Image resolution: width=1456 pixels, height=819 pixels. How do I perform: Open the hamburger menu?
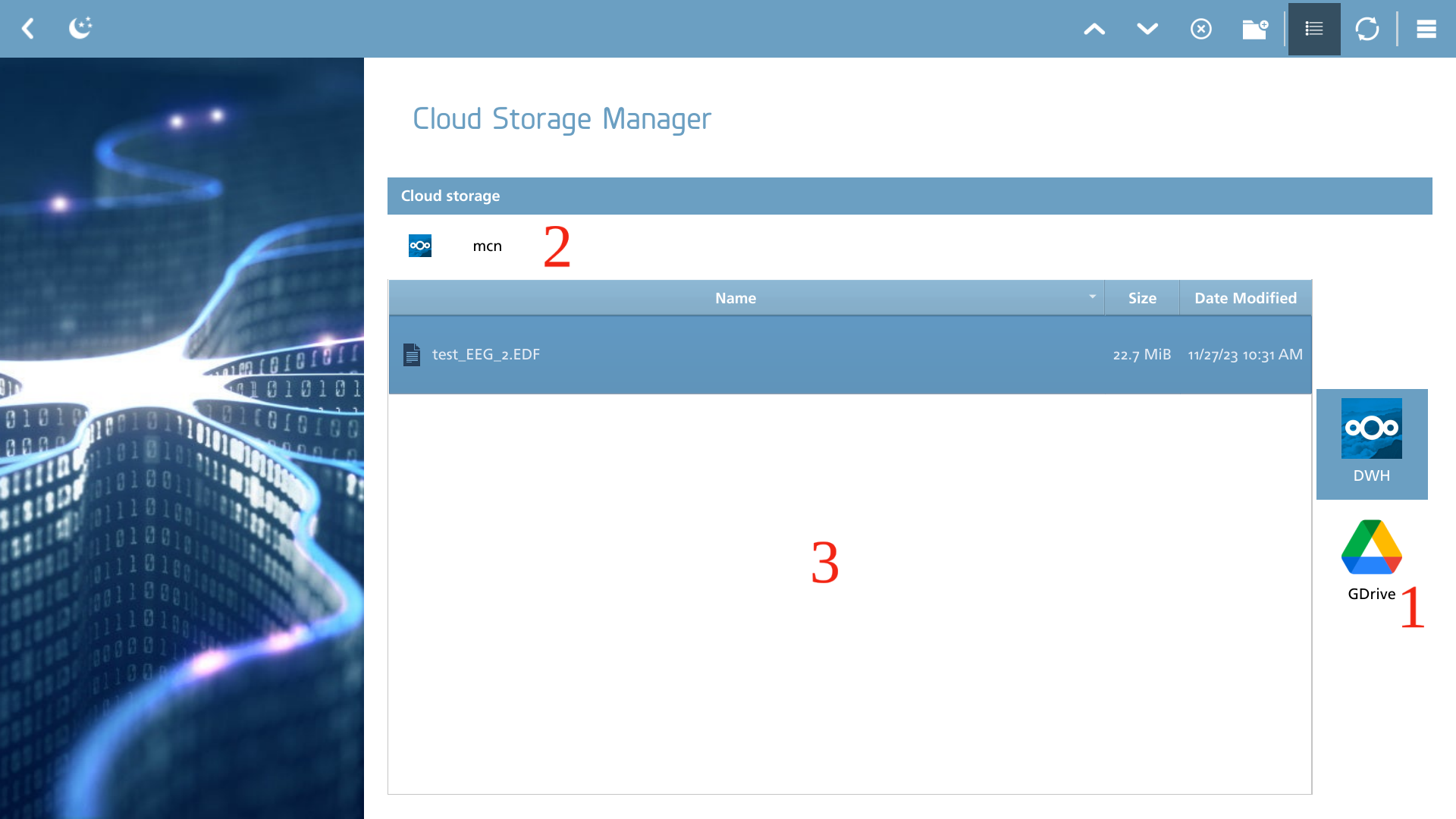[1426, 29]
